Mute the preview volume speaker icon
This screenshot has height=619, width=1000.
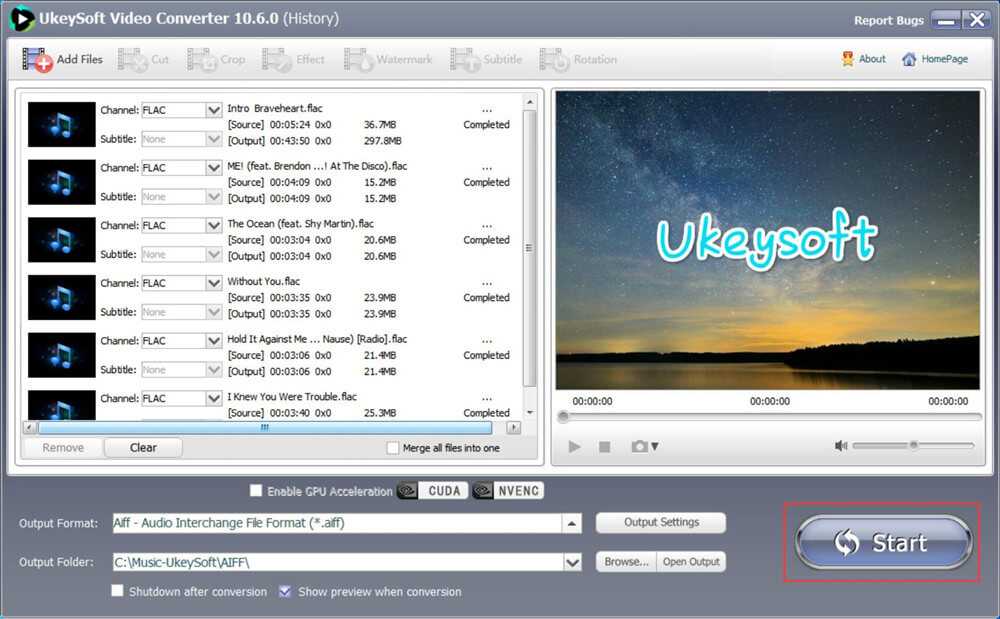(x=841, y=446)
